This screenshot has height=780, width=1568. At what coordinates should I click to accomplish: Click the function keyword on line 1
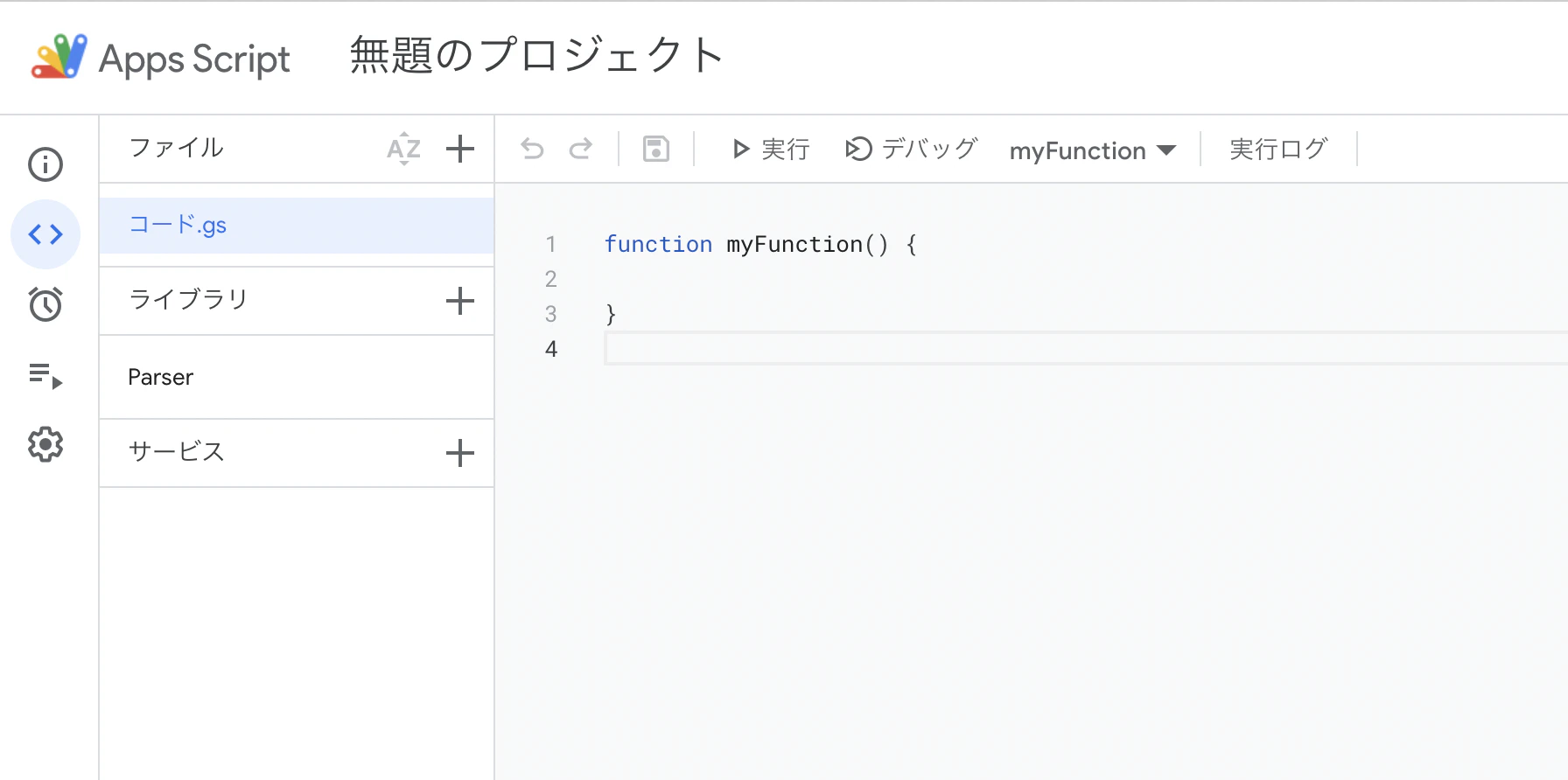[658, 244]
